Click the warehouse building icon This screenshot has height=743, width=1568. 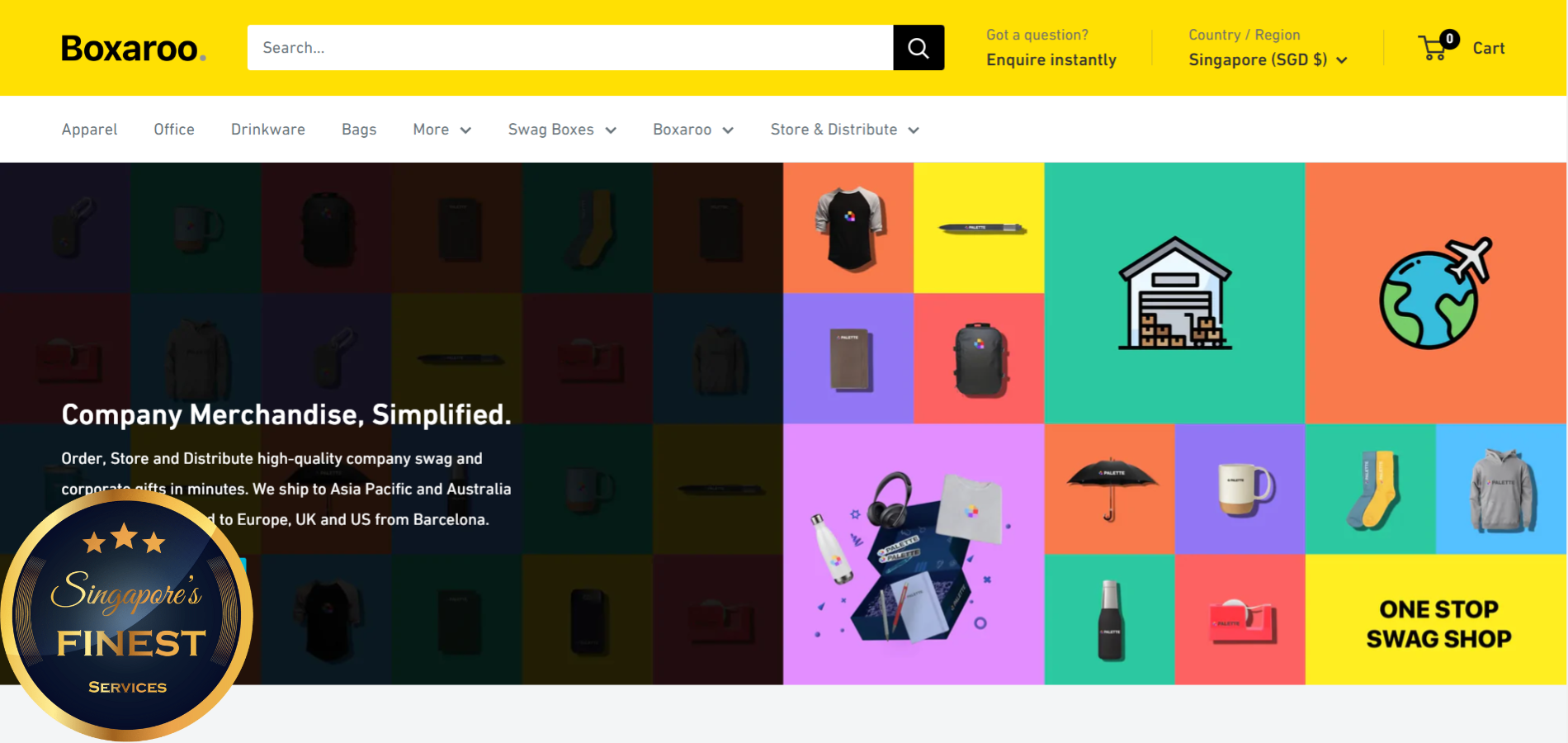[1174, 293]
